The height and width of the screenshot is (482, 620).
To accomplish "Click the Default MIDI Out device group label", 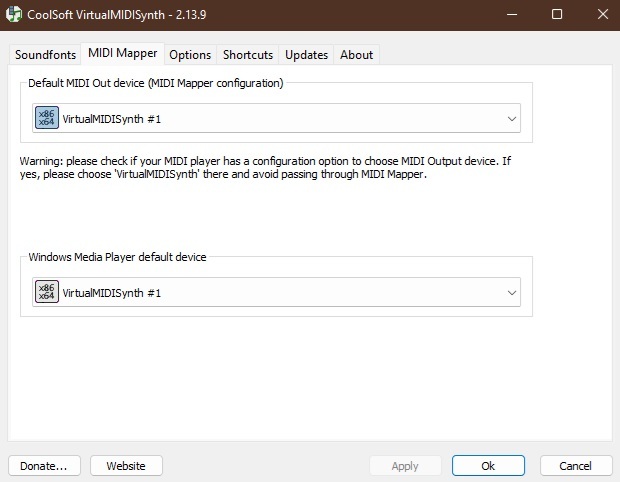I will click(156, 83).
